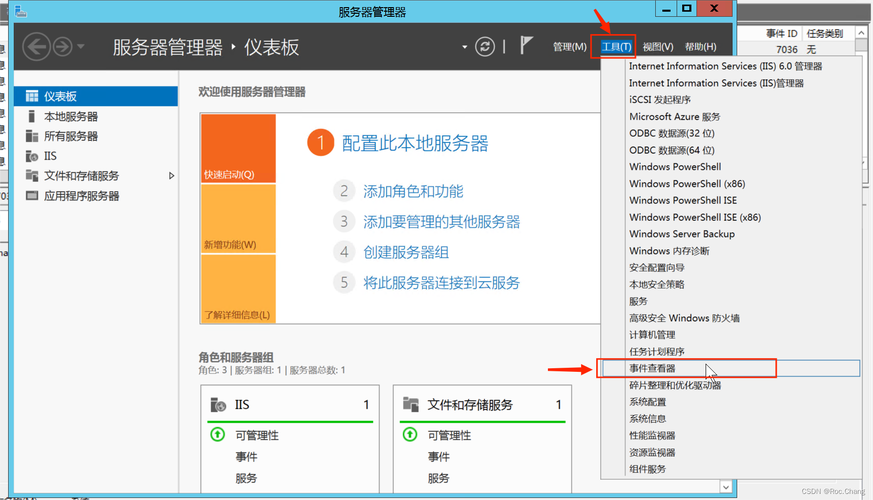The image size is (873, 500).
Task: Click the 新增功能(W) tile
Action: (237, 218)
